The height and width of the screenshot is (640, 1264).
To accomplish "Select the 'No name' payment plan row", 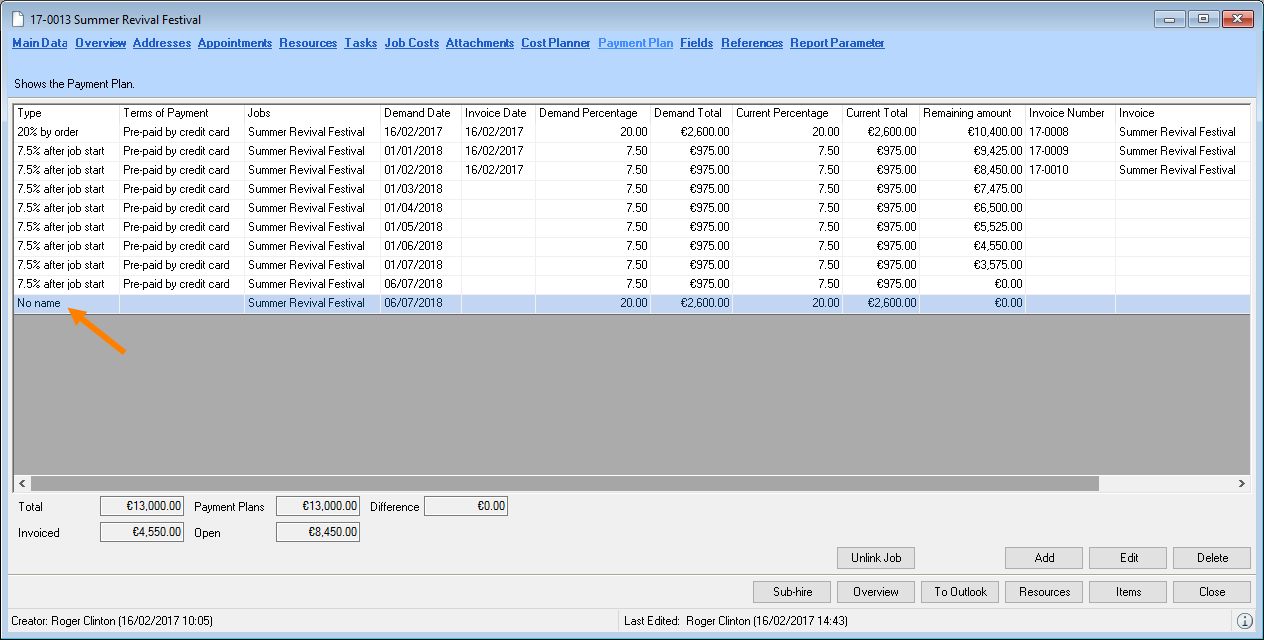I will click(x=38, y=303).
